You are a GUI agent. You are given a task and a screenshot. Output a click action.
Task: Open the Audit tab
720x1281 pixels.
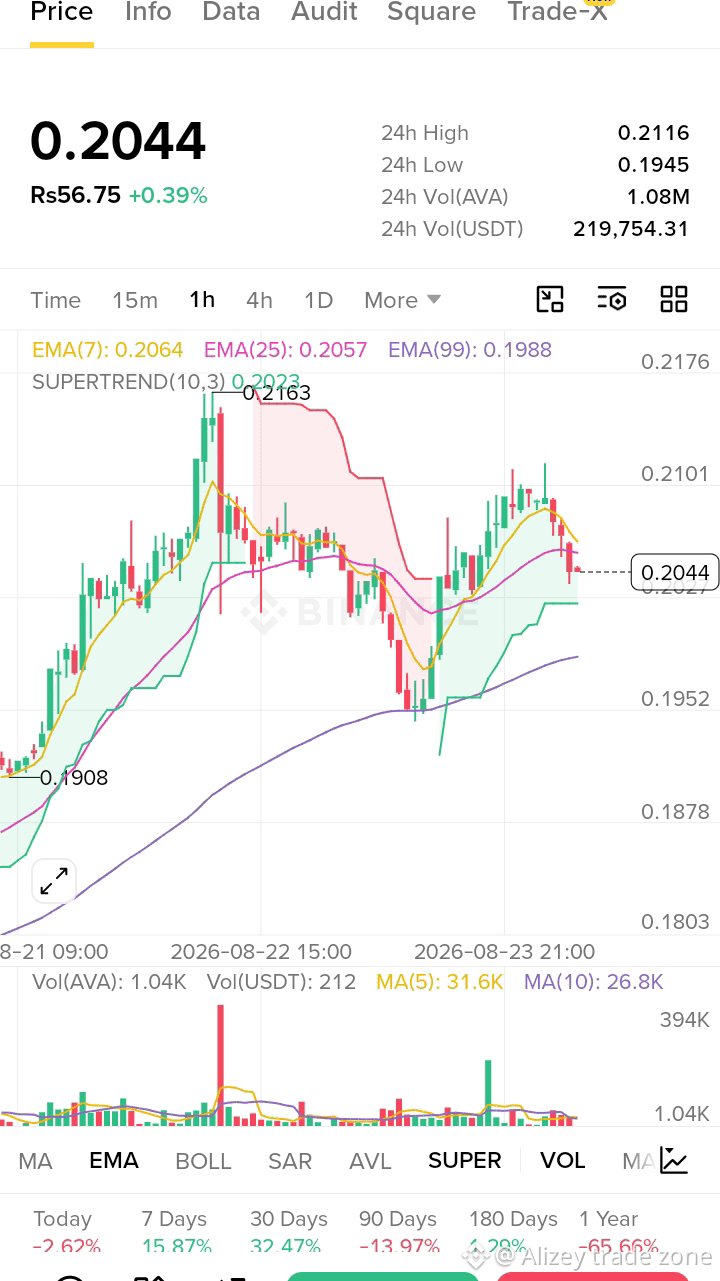[324, 12]
